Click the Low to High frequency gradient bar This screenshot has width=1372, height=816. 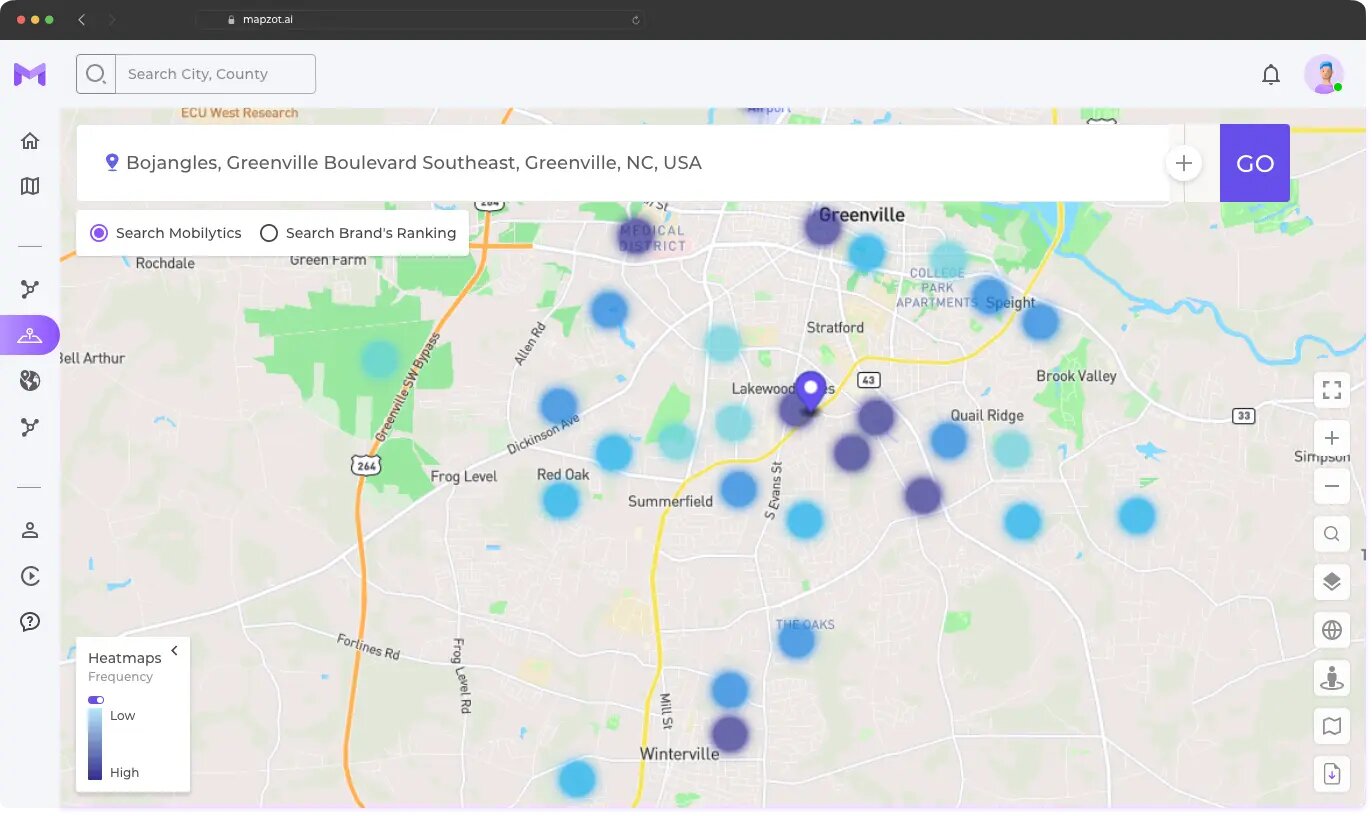[95, 744]
